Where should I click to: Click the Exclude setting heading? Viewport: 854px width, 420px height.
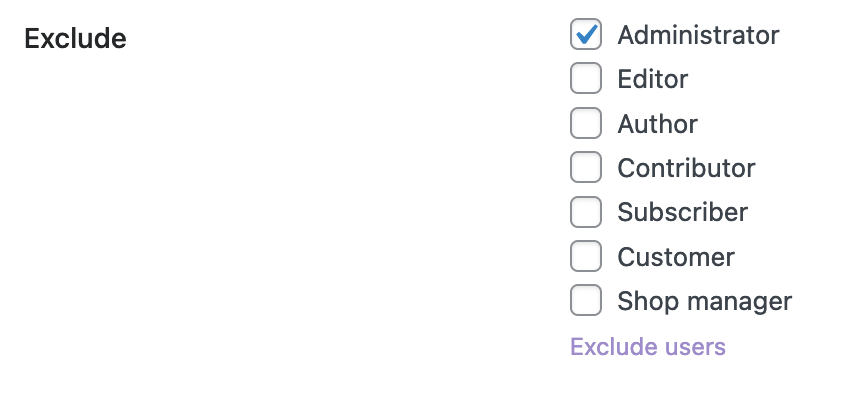75,39
